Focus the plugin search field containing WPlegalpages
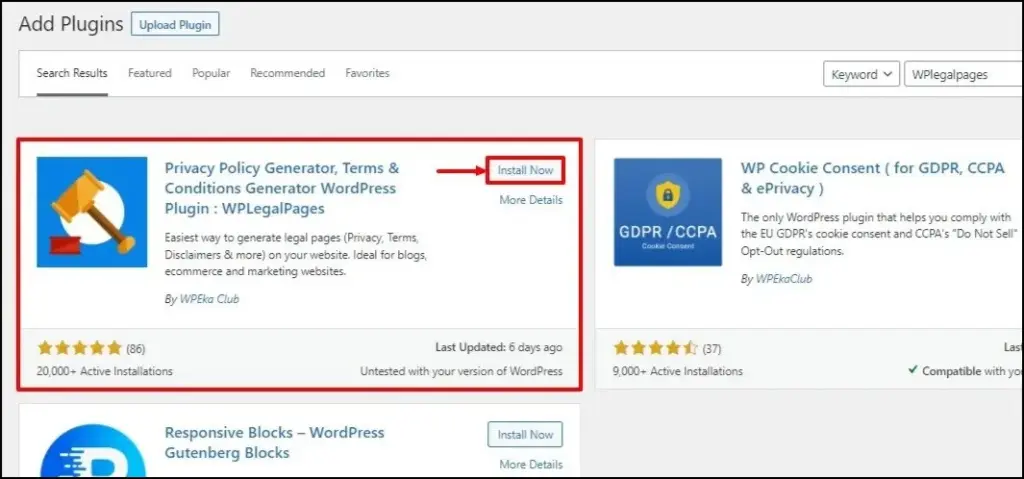This screenshot has width=1024, height=479. coord(962,74)
